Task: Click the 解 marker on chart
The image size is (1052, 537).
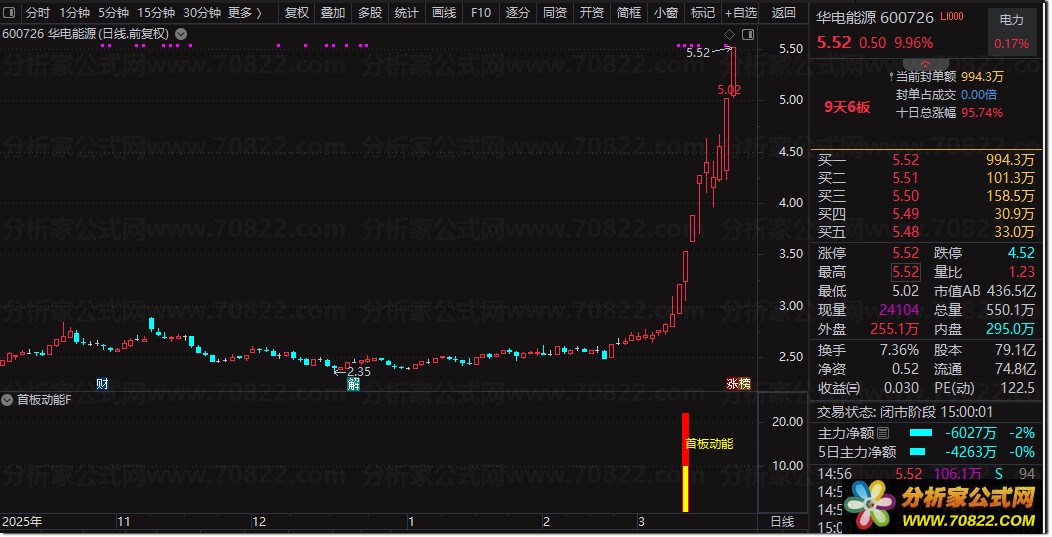Action: coord(354,384)
